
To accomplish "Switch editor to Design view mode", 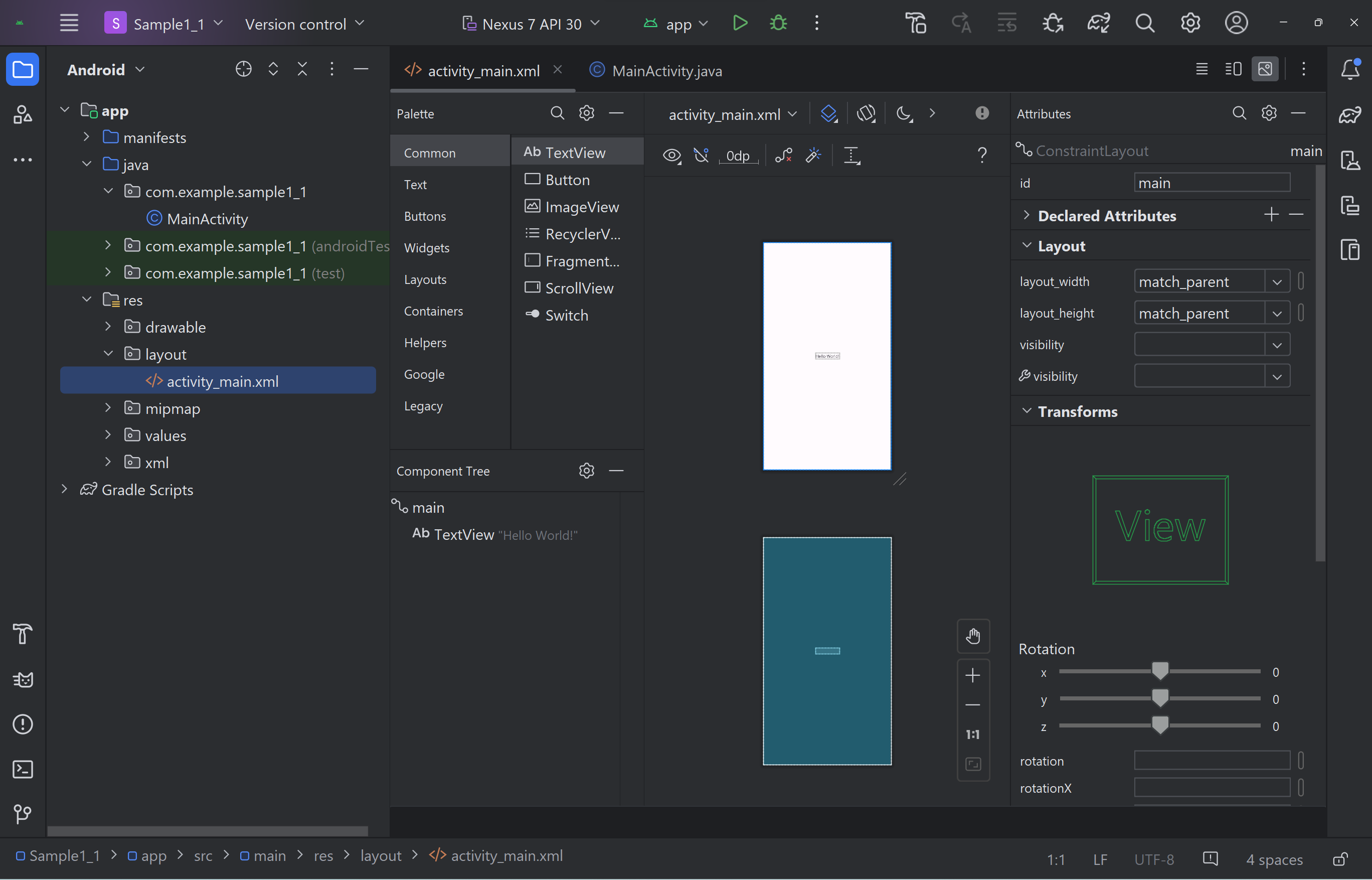I will (1265, 69).
